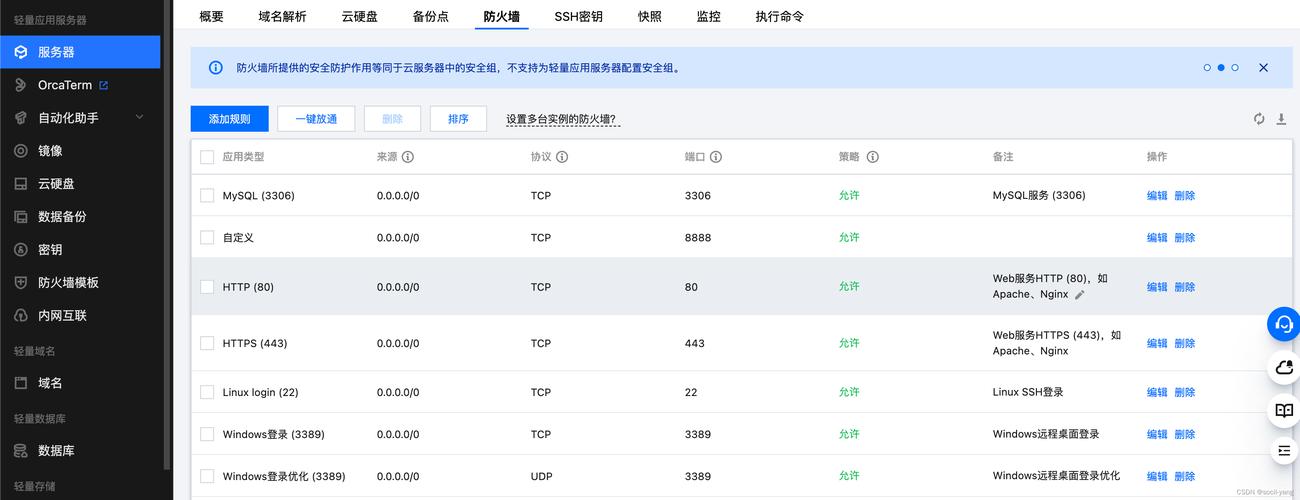The height and width of the screenshot is (500, 1300).
Task: Switch to the 备份点 tab
Action: [430, 16]
